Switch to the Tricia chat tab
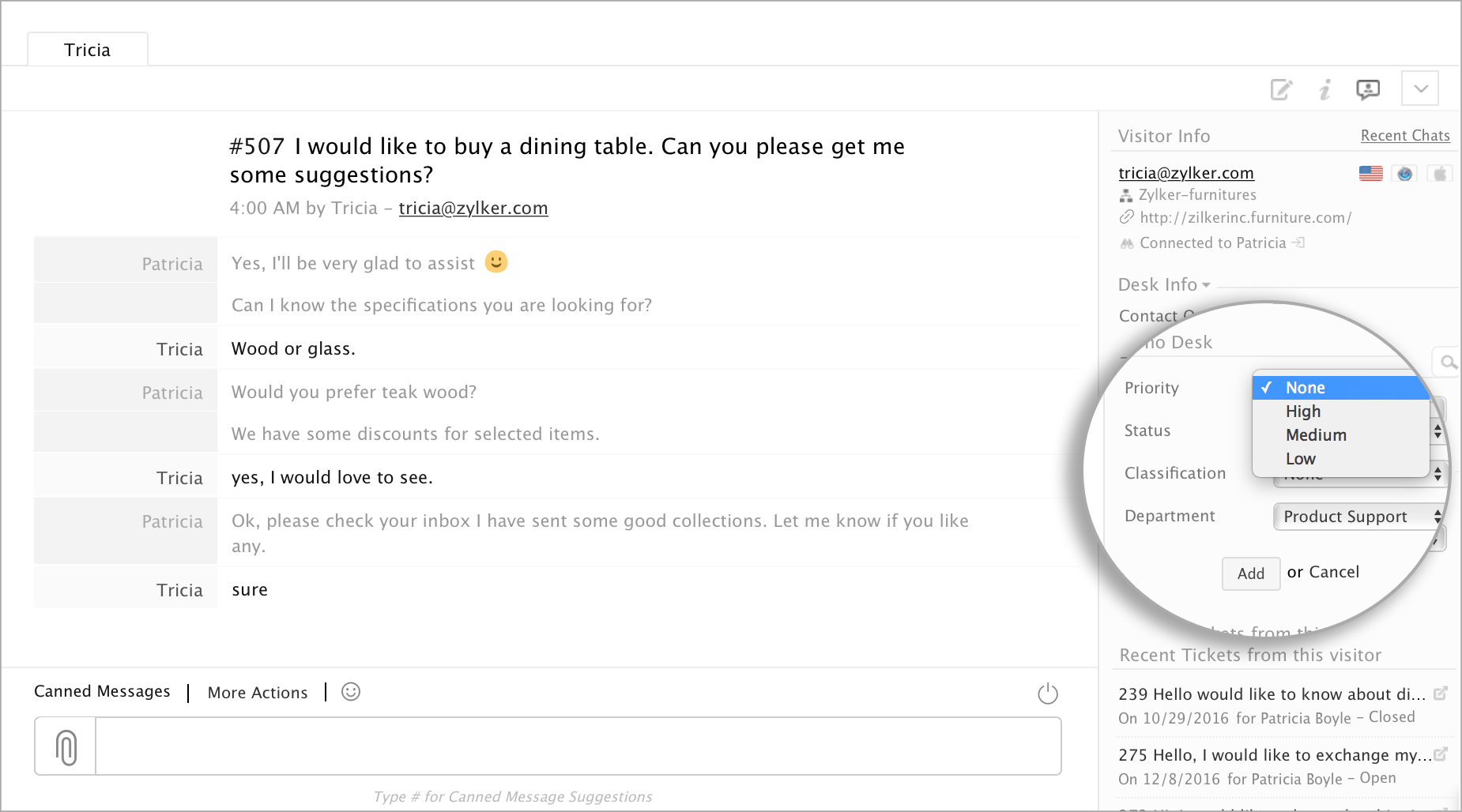 click(x=88, y=50)
